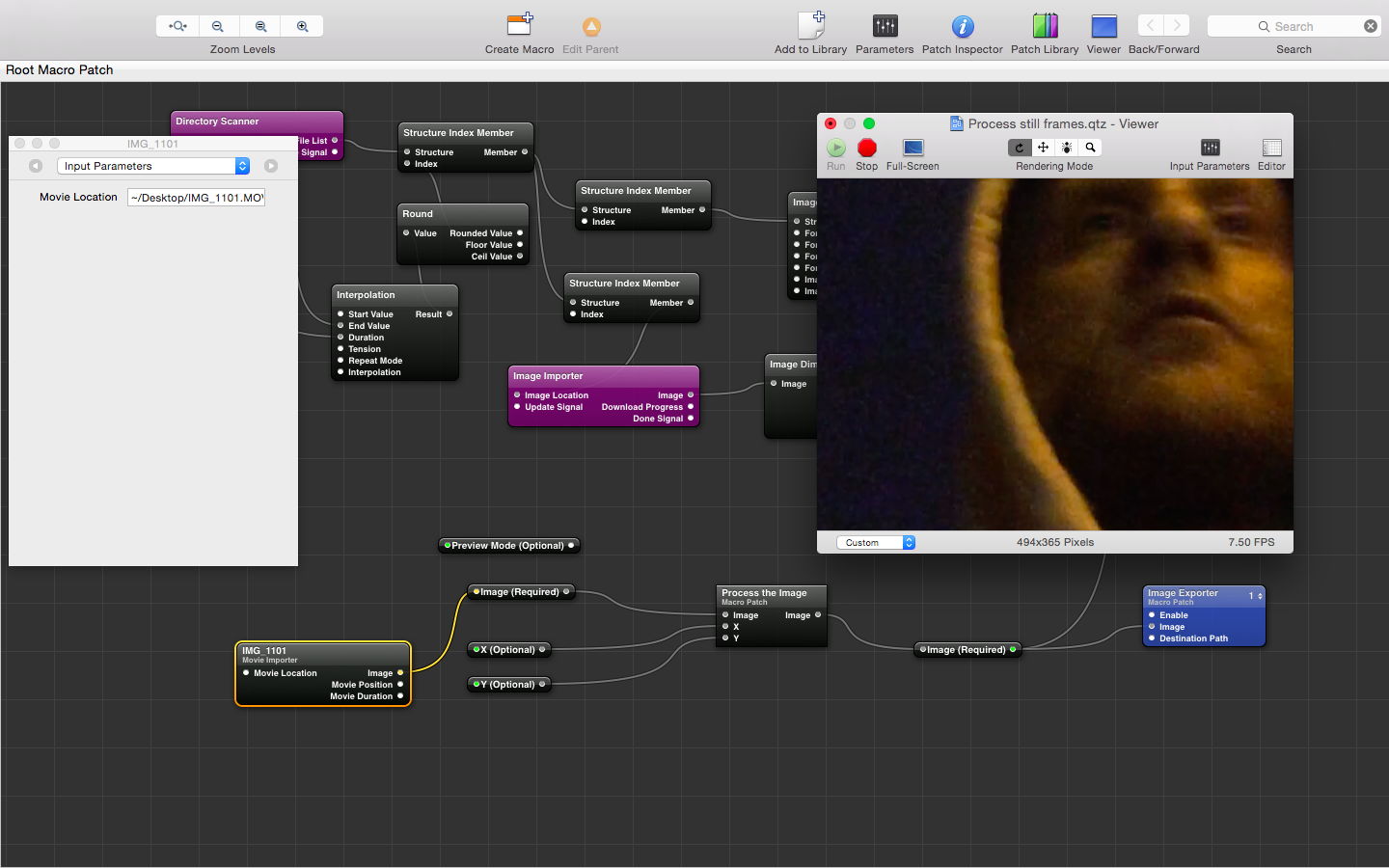Click the document icon in the Viewer title bar
The width and height of the screenshot is (1389, 868).
pos(957,123)
